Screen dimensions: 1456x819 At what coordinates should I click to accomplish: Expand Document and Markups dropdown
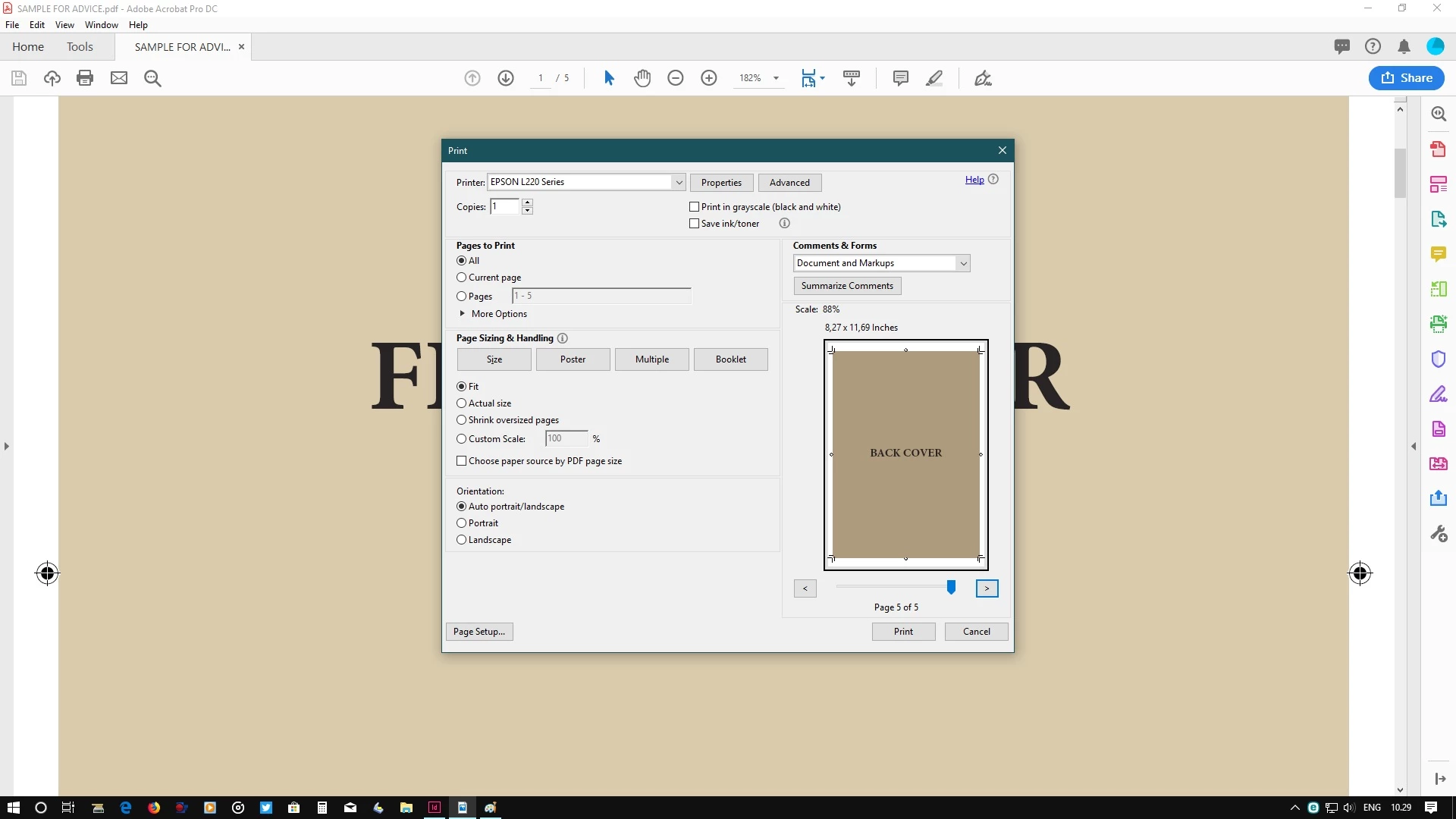tap(963, 263)
